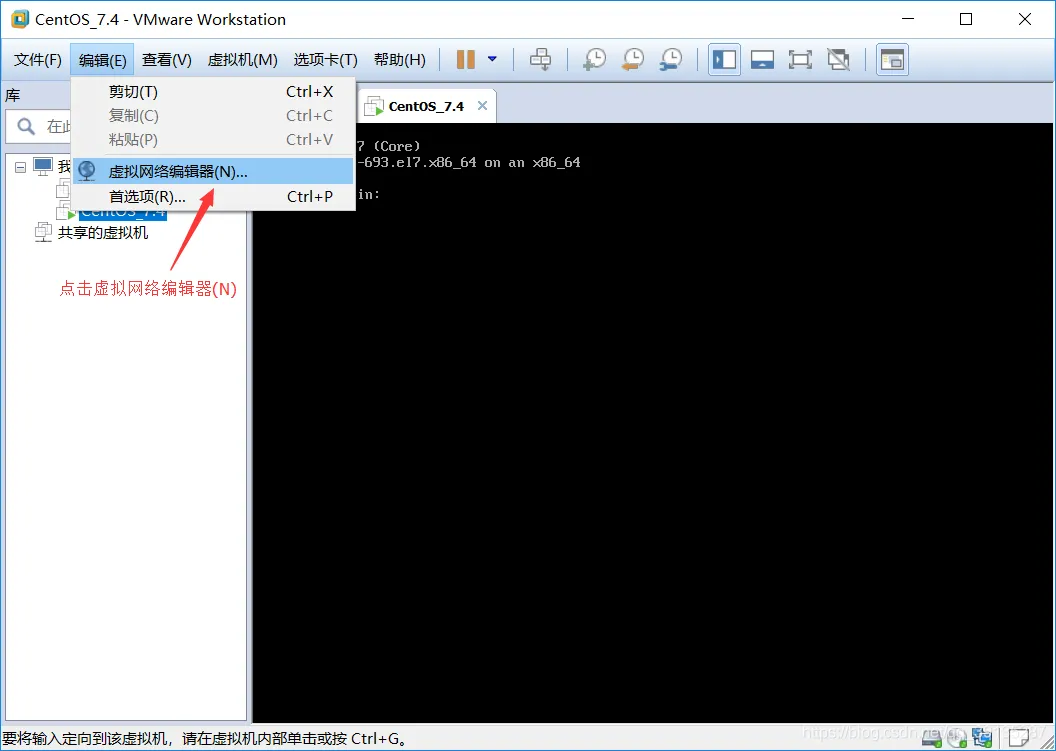Open the snapshot manager

point(670,59)
